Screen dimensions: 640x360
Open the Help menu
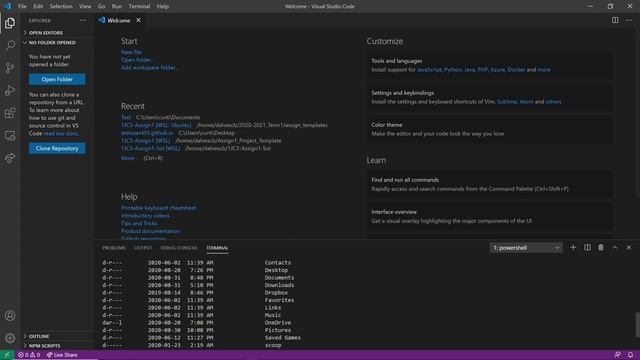[x=162, y=6]
